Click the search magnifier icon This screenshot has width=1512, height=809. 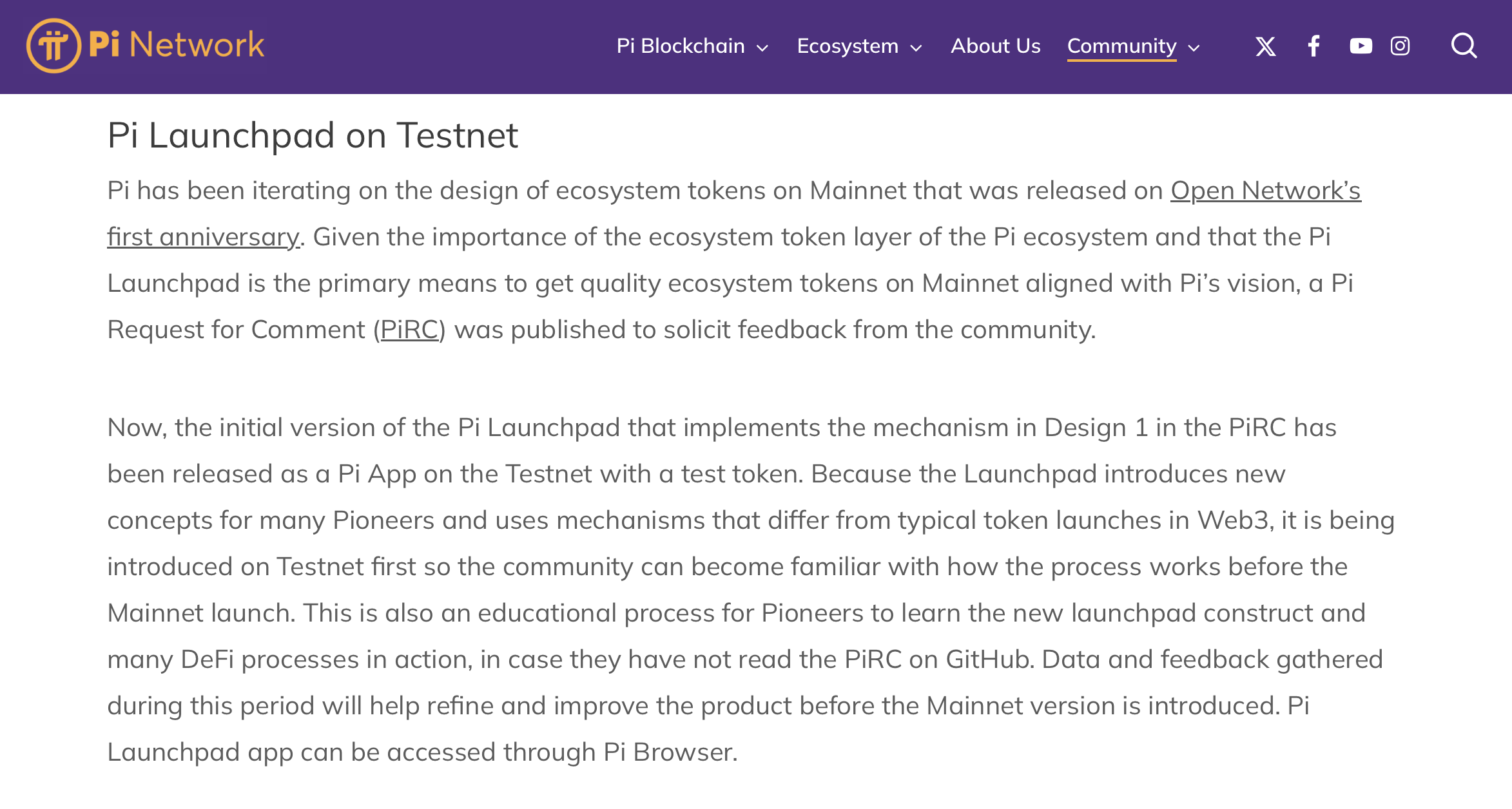(x=1464, y=46)
